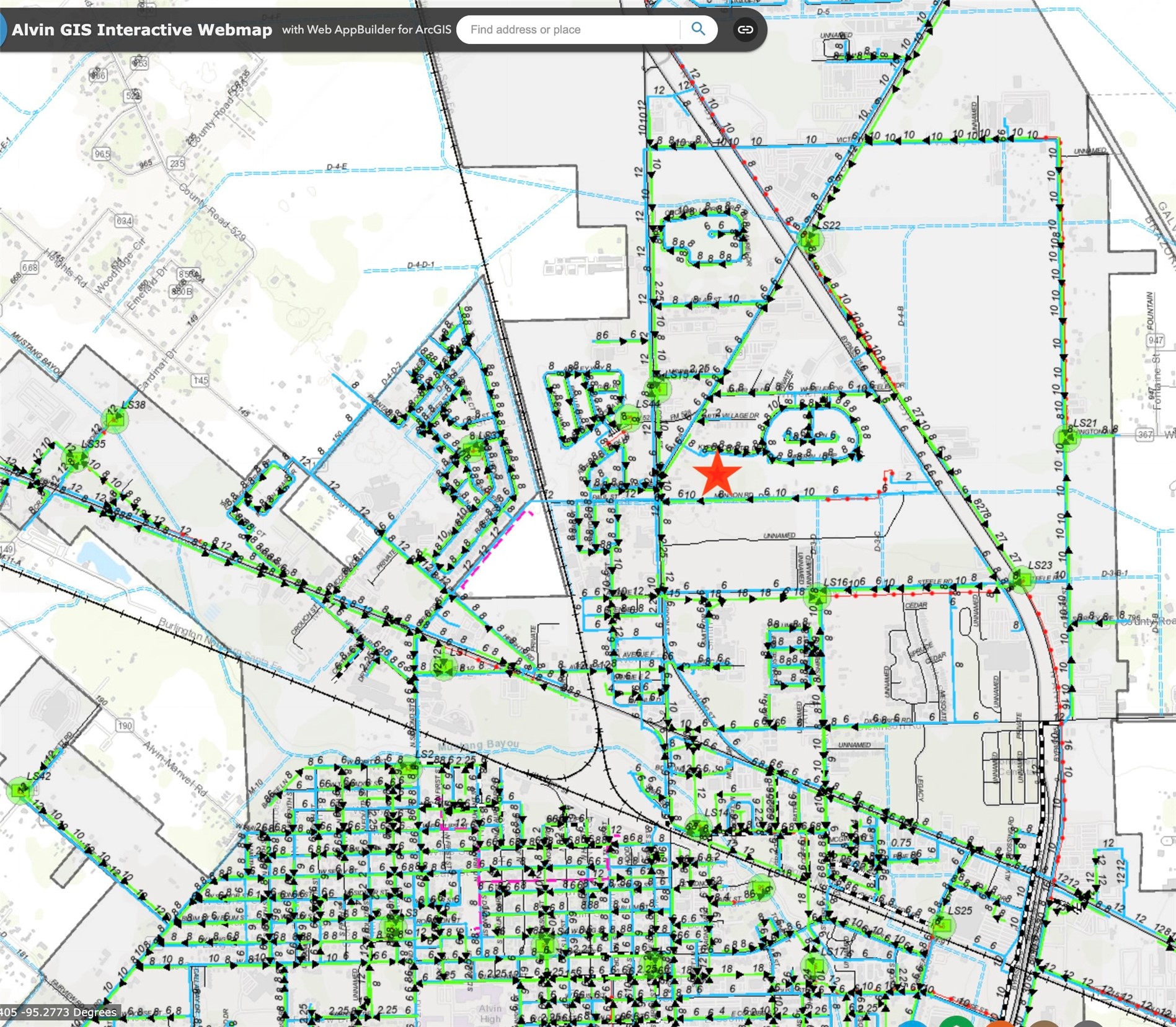The image size is (1176, 1027).
Task: Click the red star location marker
Action: point(717,473)
